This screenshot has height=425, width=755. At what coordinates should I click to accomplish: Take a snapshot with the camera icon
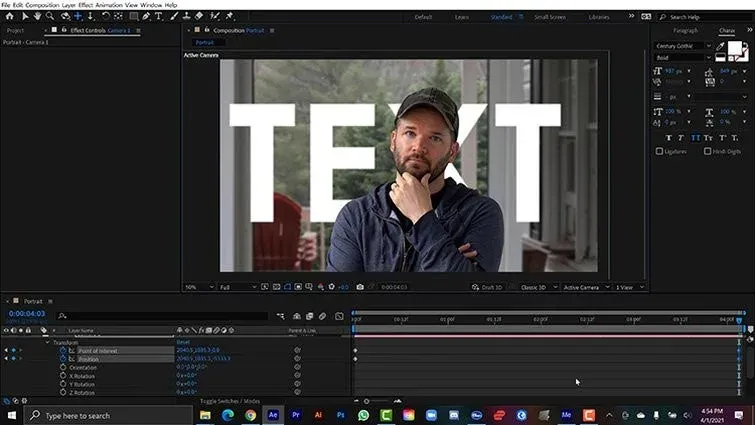[x=360, y=287]
